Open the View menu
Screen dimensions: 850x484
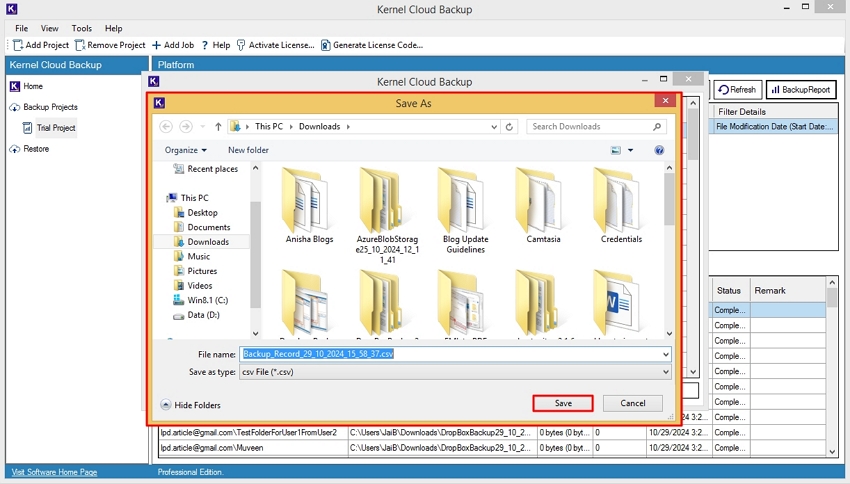pyautogui.click(x=50, y=29)
